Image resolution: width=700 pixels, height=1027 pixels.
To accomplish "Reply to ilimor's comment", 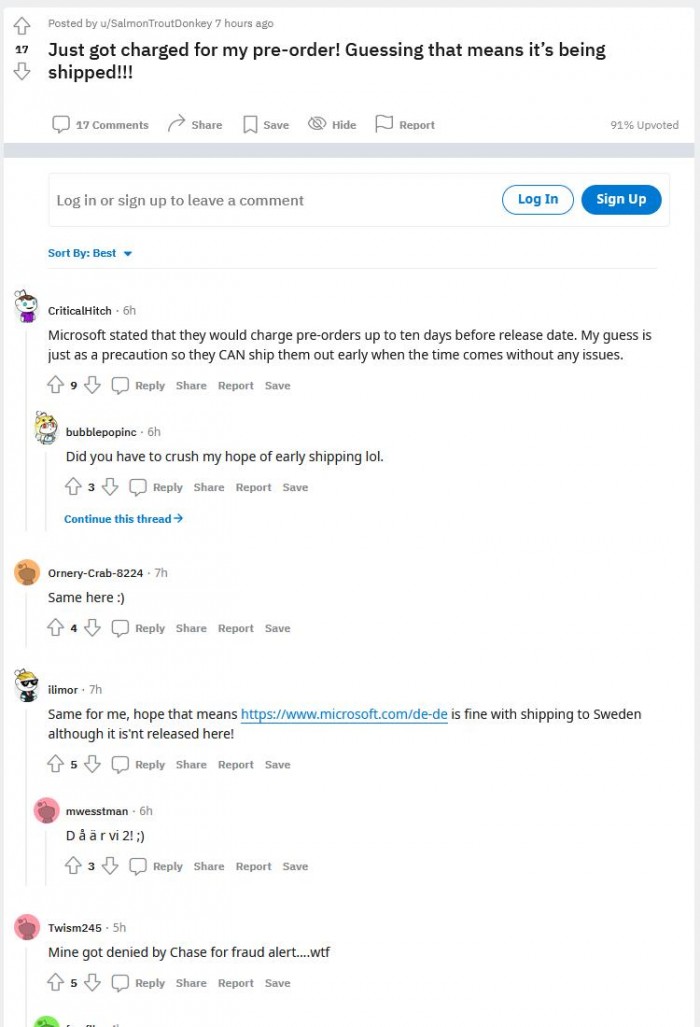I will [x=140, y=765].
